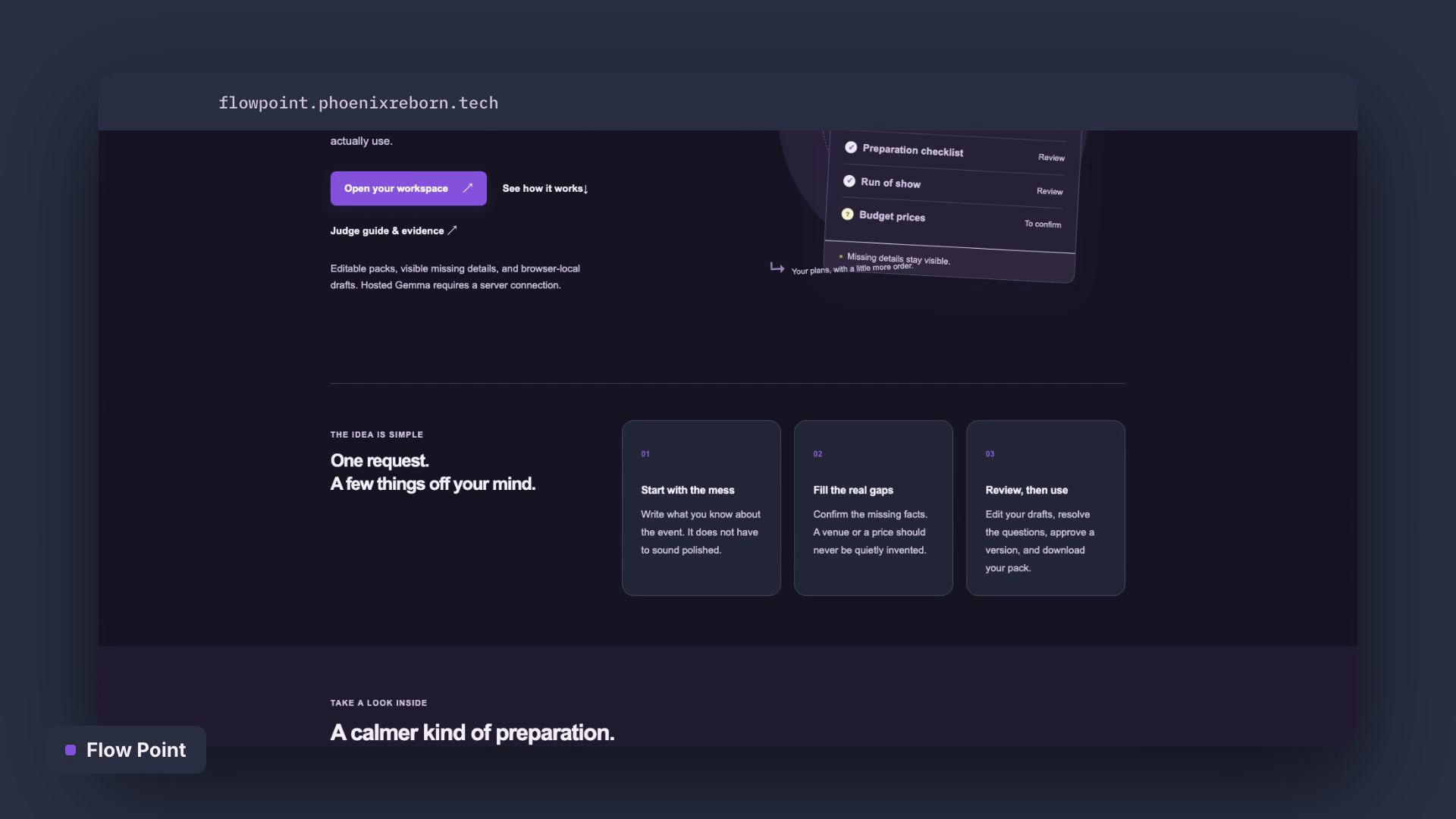Select the Review, then use card
Viewport: 1456px width, 819px height.
(1046, 508)
